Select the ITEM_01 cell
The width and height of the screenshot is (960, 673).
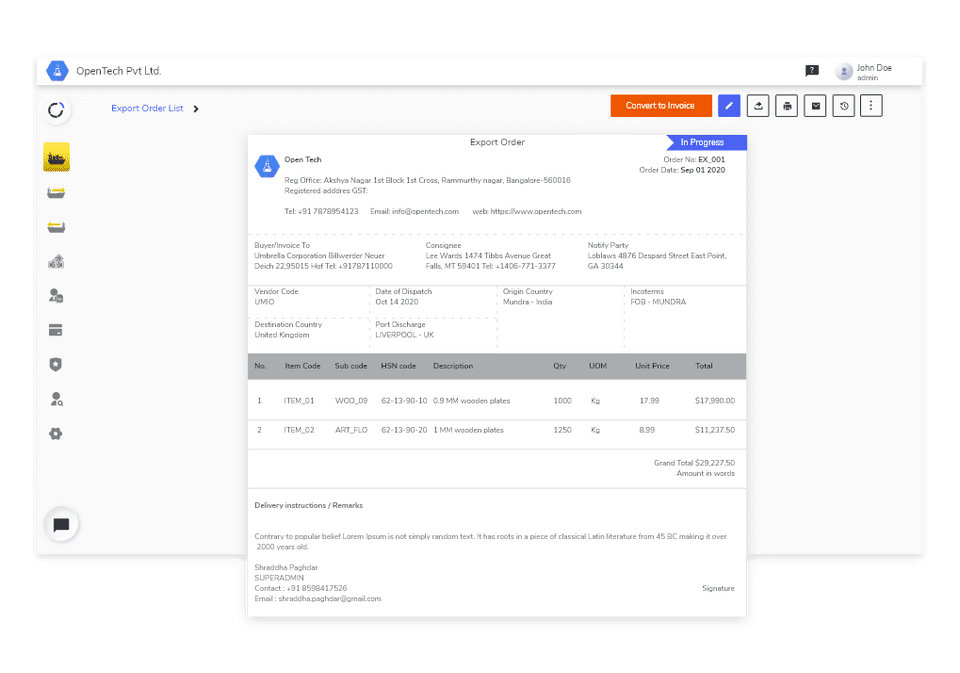click(x=299, y=401)
